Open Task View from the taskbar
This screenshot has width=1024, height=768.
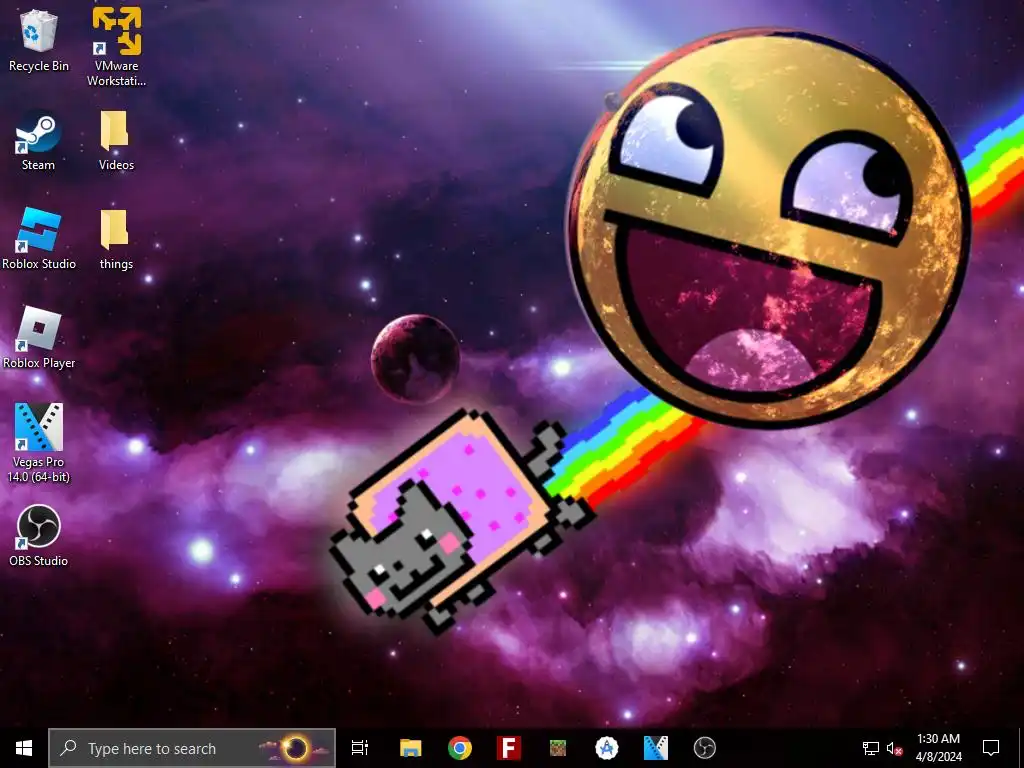[x=360, y=748]
